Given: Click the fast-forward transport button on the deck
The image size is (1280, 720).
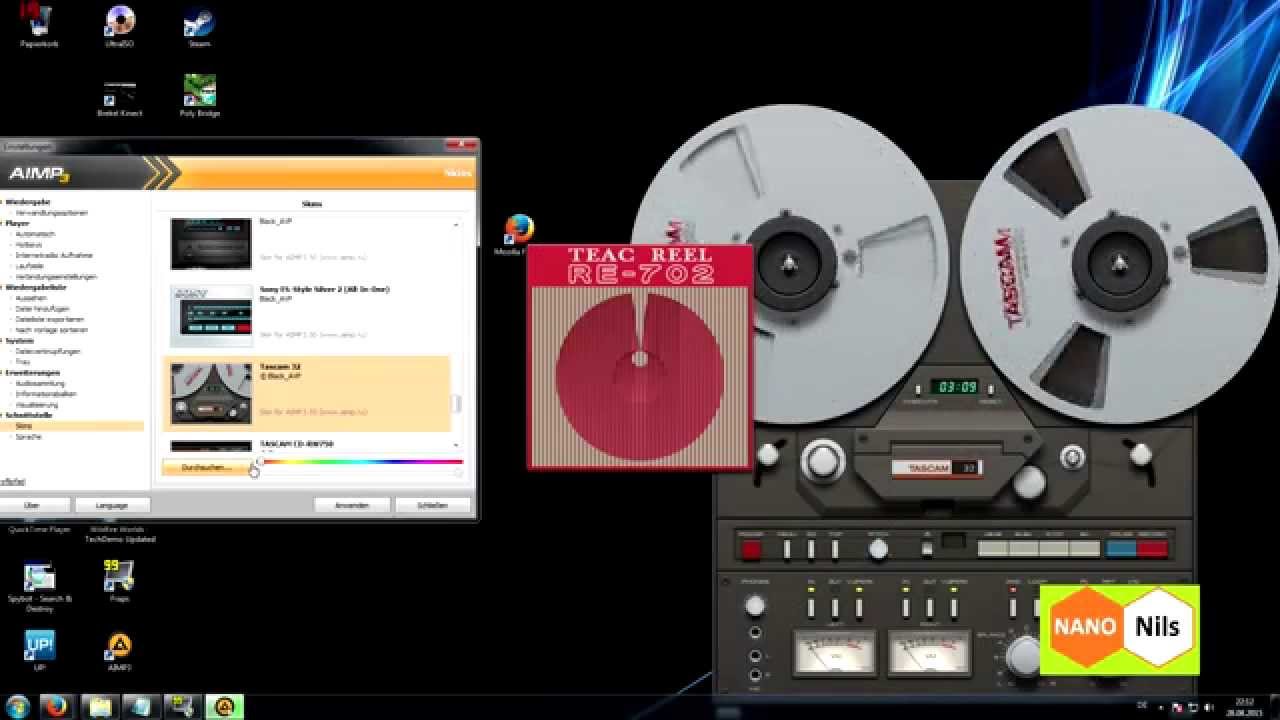Looking at the screenshot, I should point(1024,548).
